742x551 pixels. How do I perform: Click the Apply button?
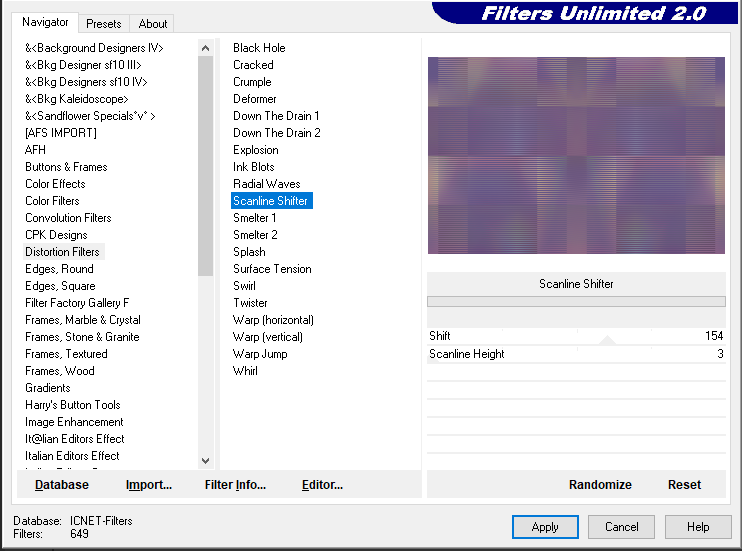point(545,527)
